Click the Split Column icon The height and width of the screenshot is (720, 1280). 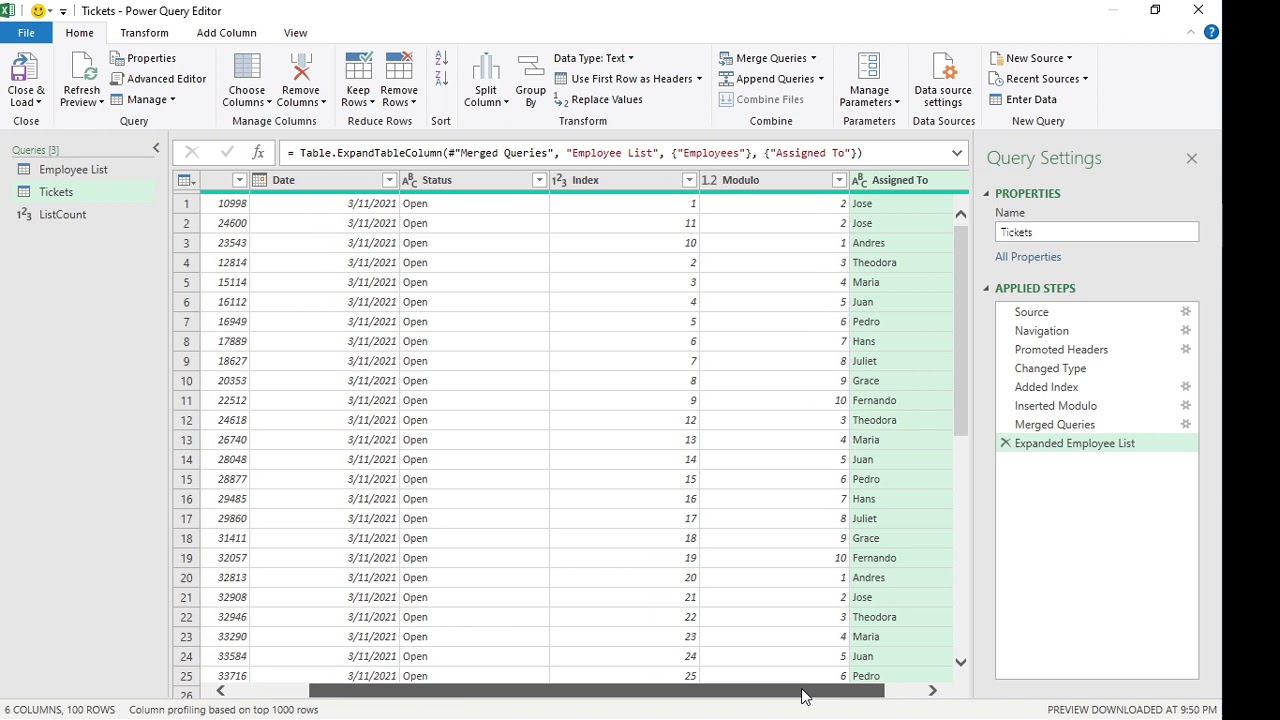(485, 66)
